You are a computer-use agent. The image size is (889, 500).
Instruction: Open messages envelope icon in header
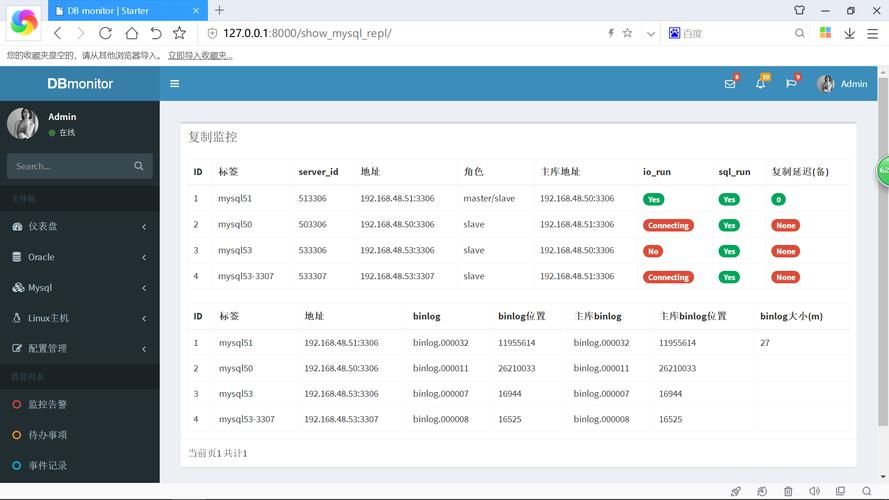(x=730, y=84)
